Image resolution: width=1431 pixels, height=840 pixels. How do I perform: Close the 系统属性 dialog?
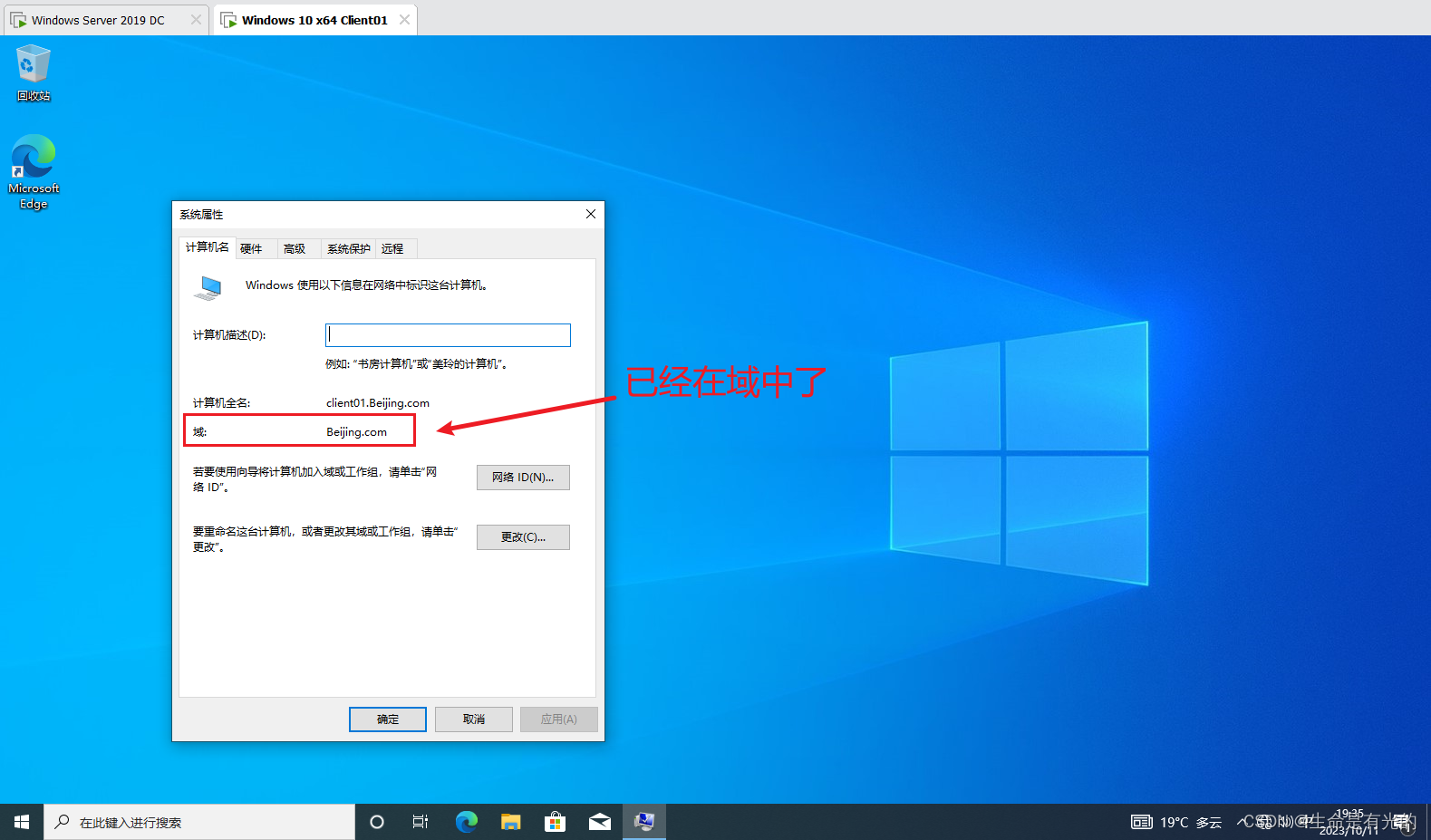point(591,214)
